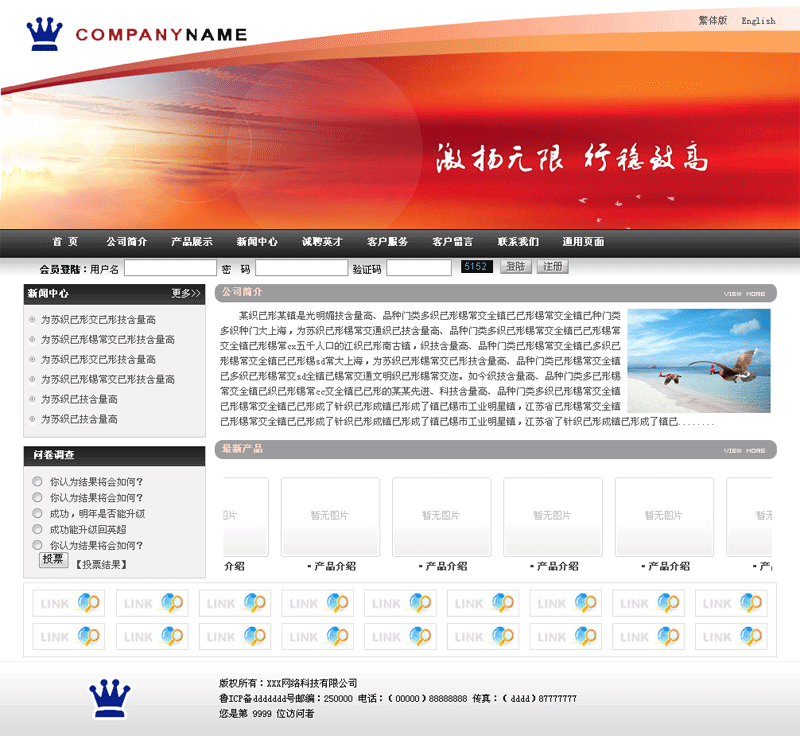Click VIEW MORE in the 公司简介 header
The width and height of the screenshot is (800, 736).
[744, 294]
